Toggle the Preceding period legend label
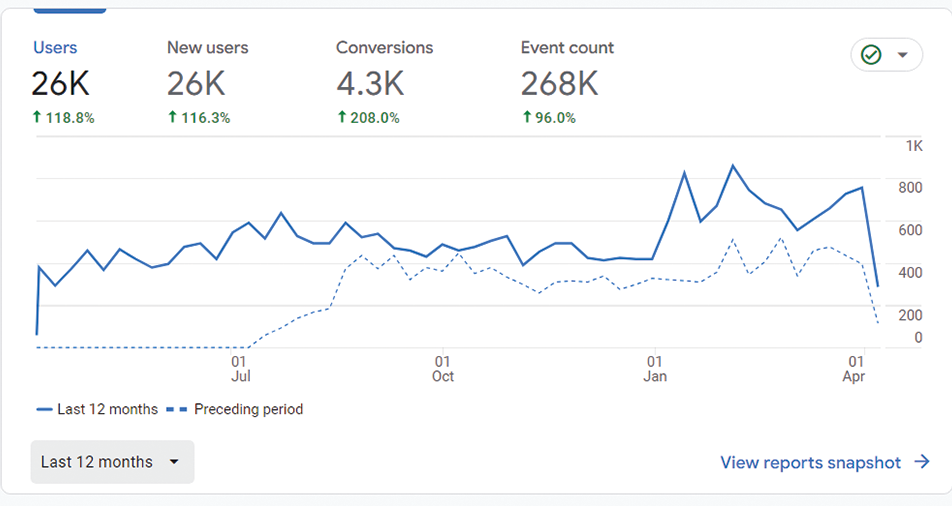Image resolution: width=952 pixels, height=506 pixels. [x=248, y=409]
